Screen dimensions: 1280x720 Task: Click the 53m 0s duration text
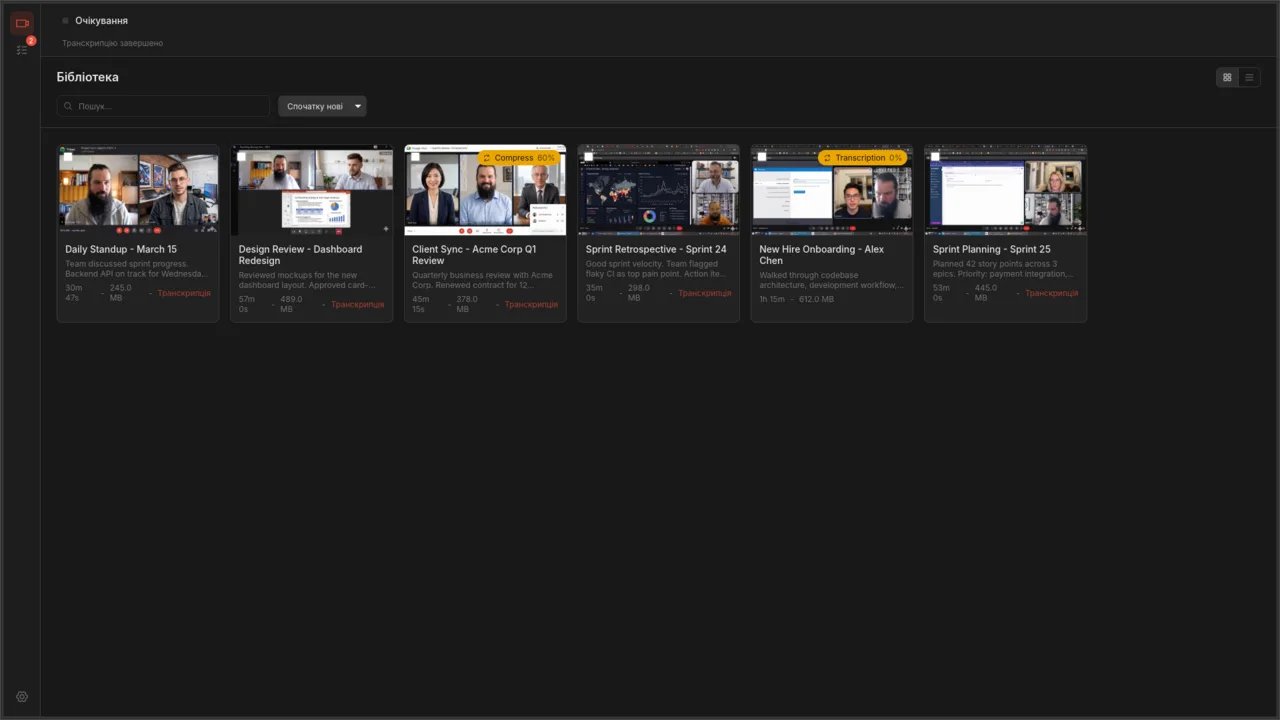coord(941,293)
